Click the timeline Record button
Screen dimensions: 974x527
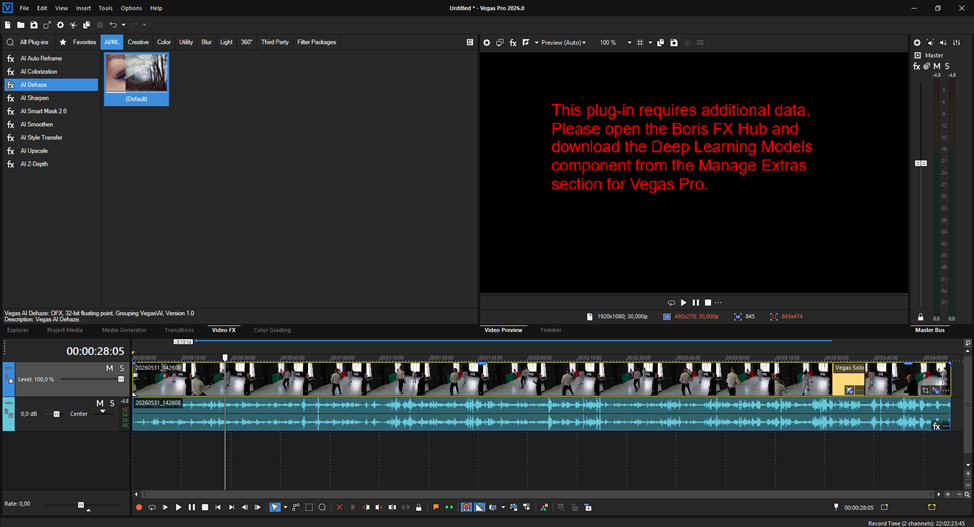(x=139, y=508)
